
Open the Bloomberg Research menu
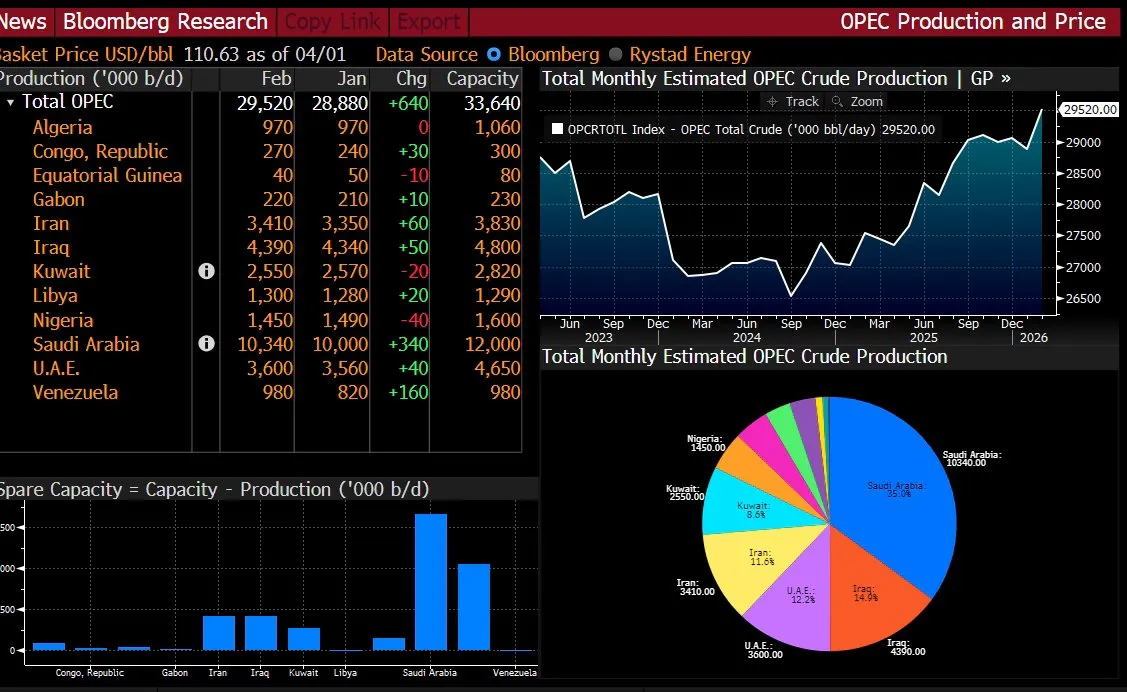click(165, 21)
